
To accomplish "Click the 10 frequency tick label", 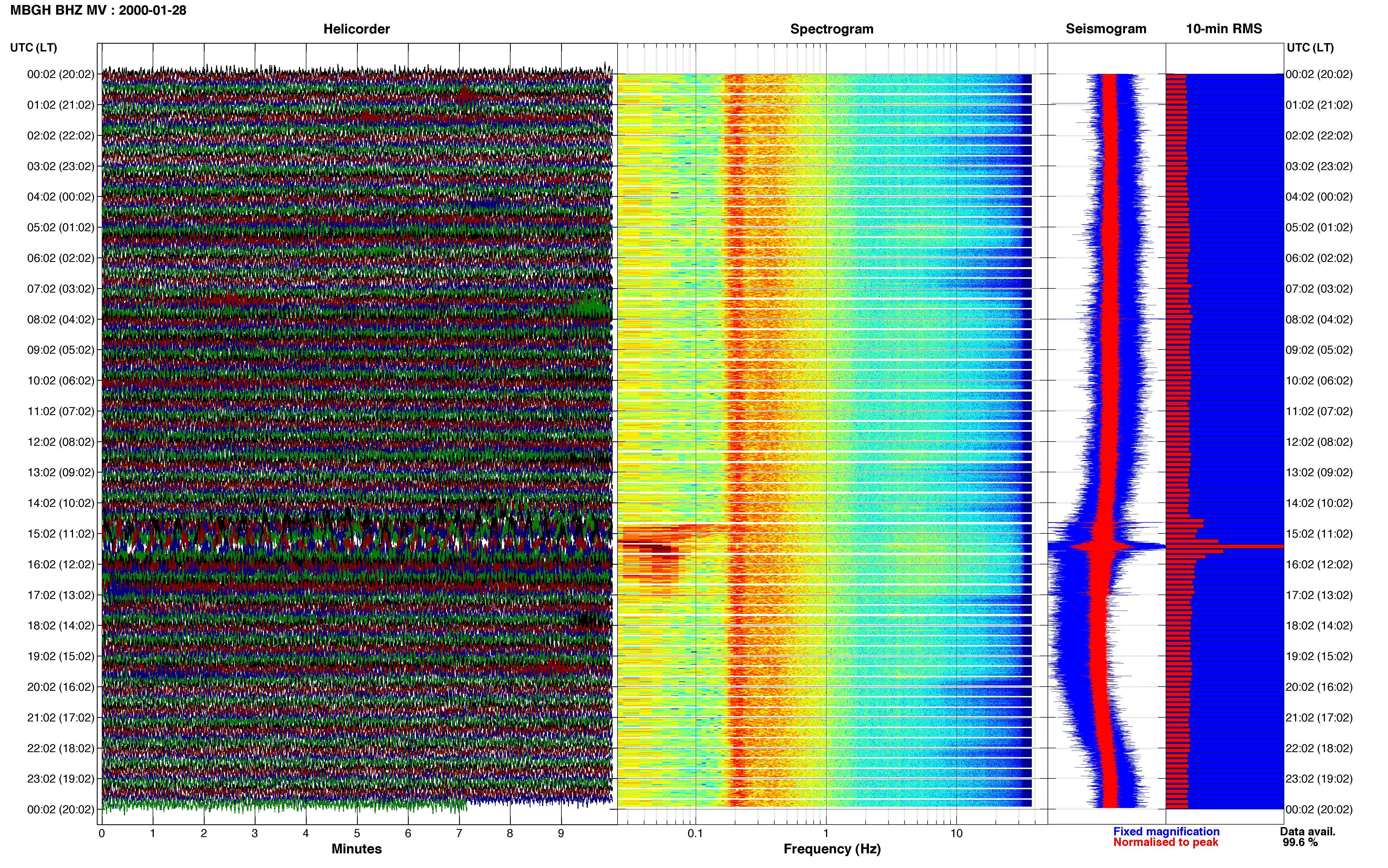I will [x=956, y=833].
